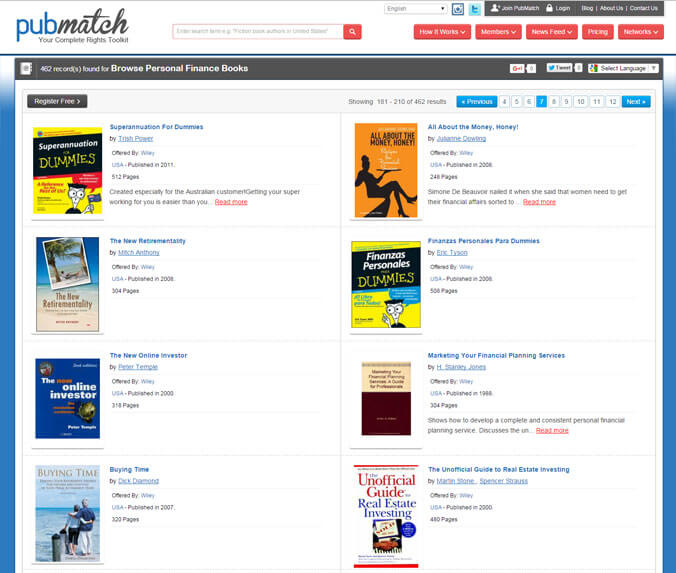Open Superannuation For Dummies cover thumbnail
The height and width of the screenshot is (573, 676).
[68, 171]
